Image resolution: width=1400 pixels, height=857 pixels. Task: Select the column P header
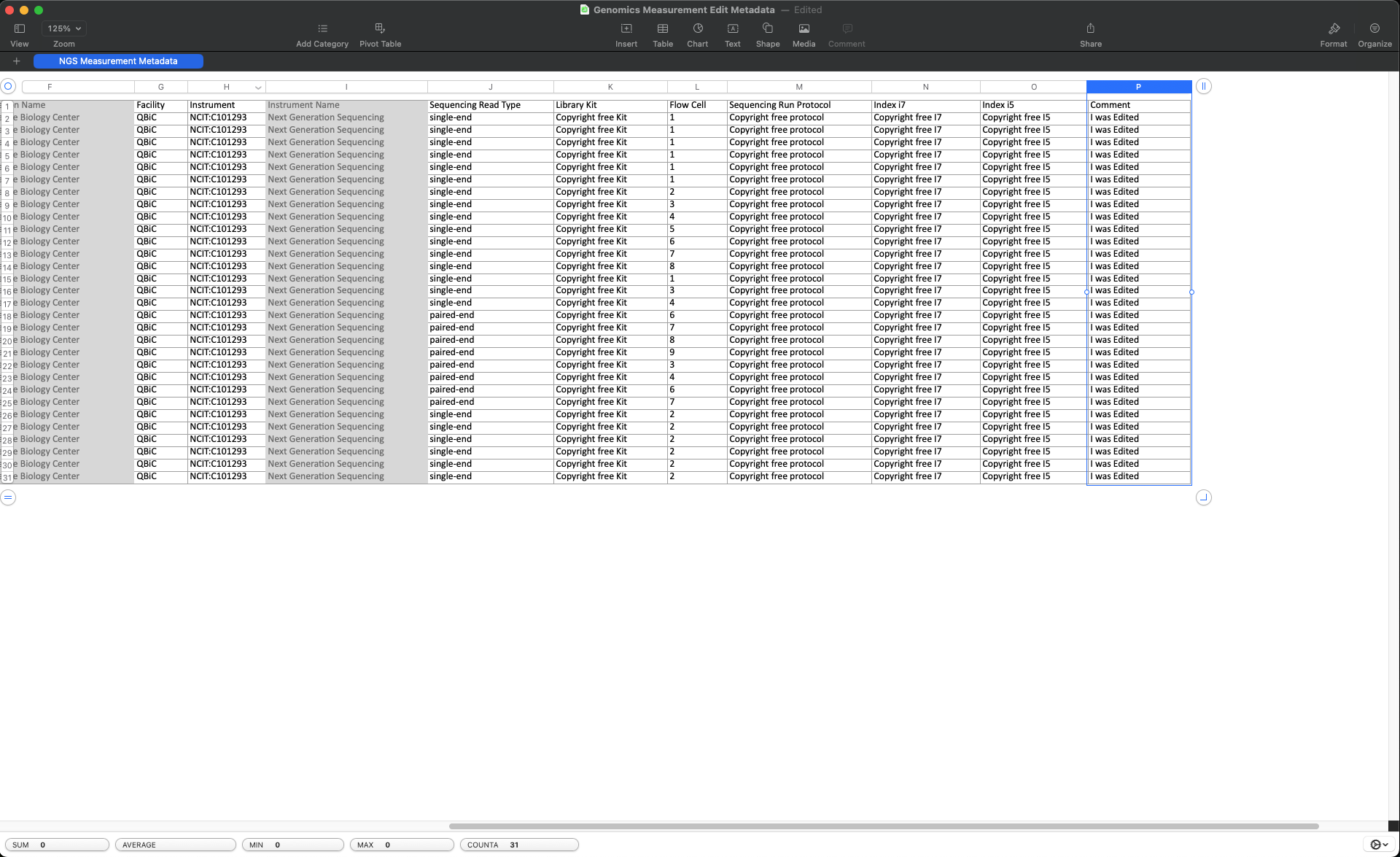(1138, 87)
